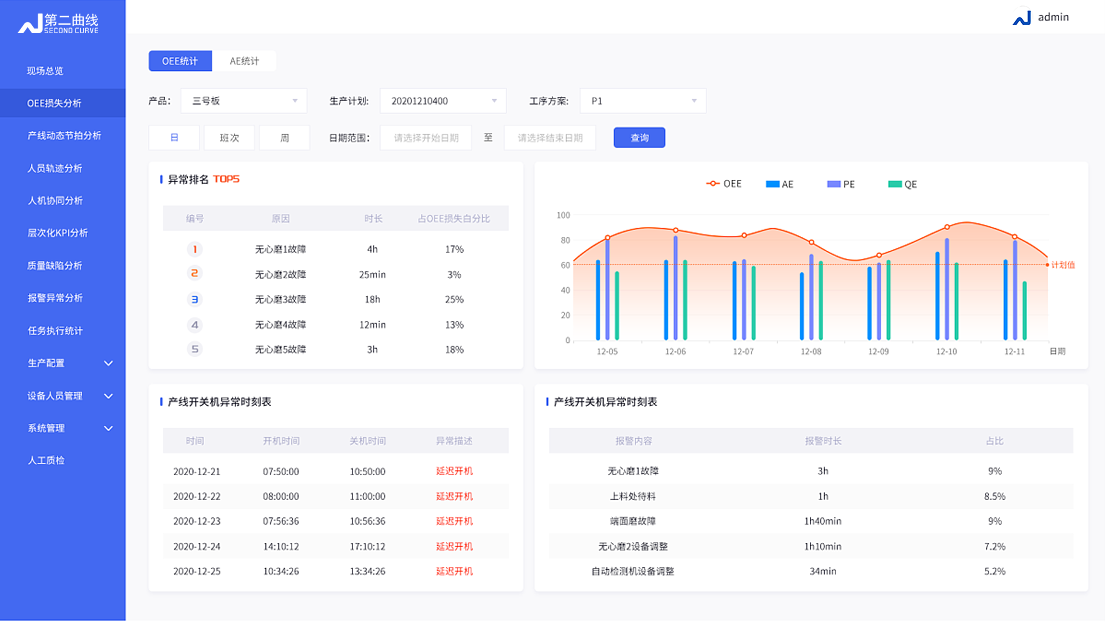
Task: Switch to the AE统计 tab
Action: click(x=244, y=61)
